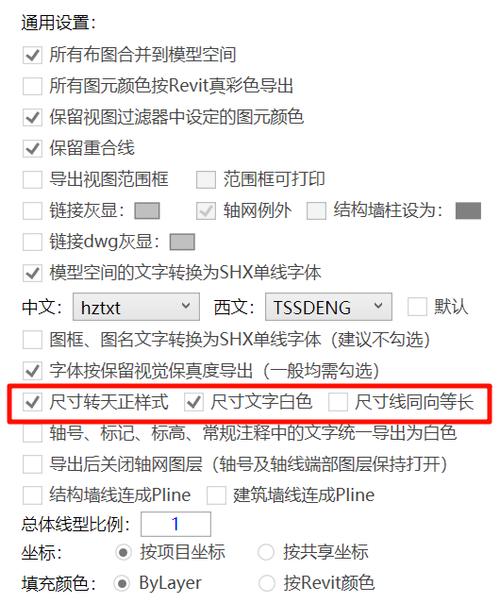
Task: Click the 链接dwg灰显 color swatch
Action: pyautogui.click(x=182, y=242)
